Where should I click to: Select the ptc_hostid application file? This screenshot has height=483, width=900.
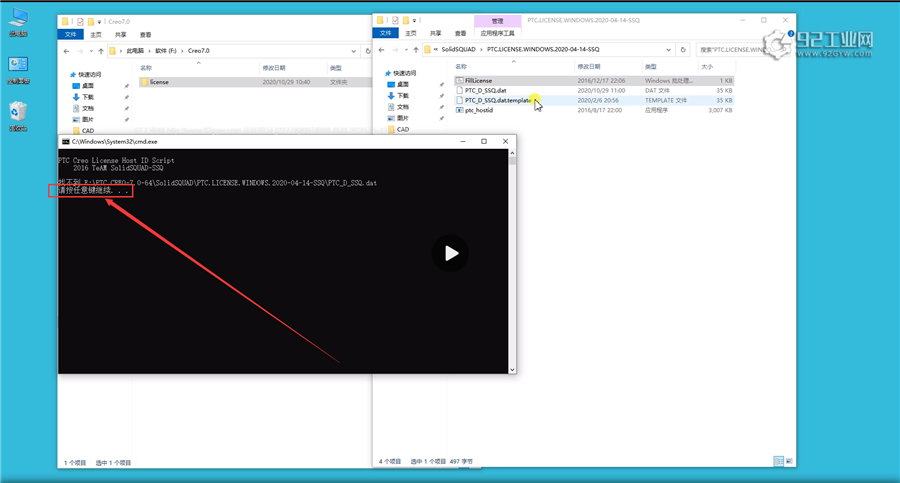tap(594, 110)
